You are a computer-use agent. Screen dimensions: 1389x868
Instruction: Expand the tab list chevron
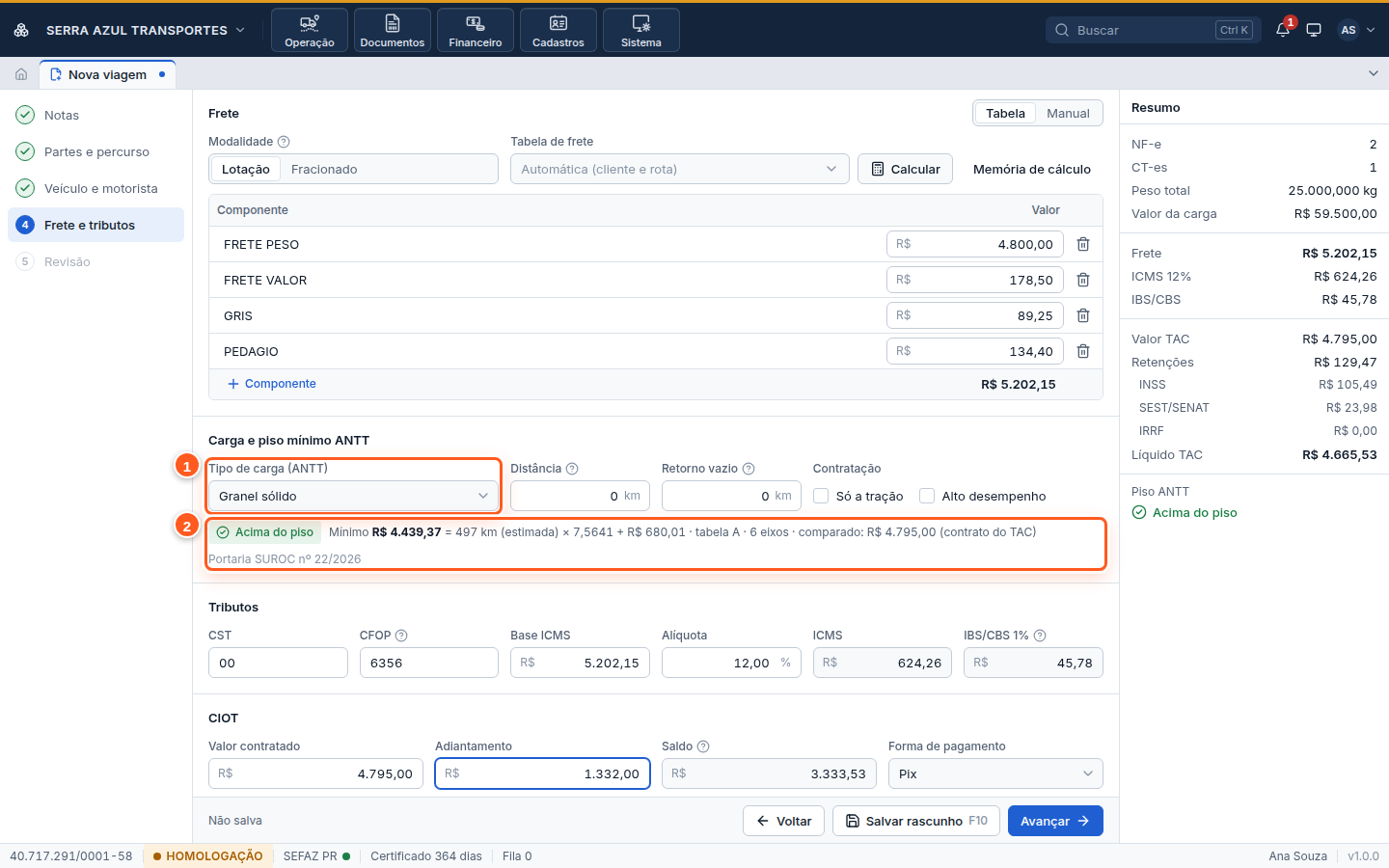pos(1374,73)
